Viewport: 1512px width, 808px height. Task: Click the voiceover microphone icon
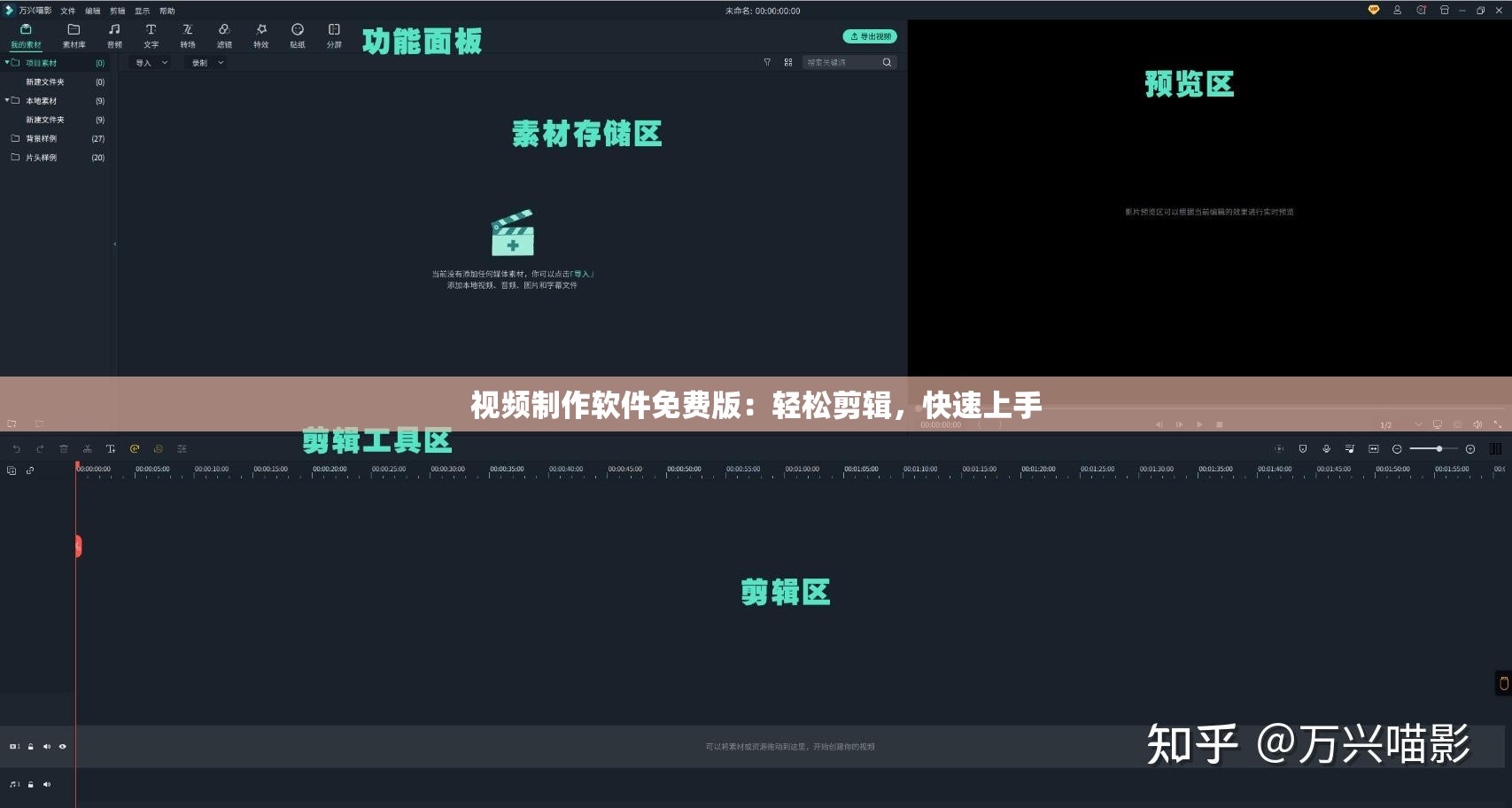click(1326, 449)
